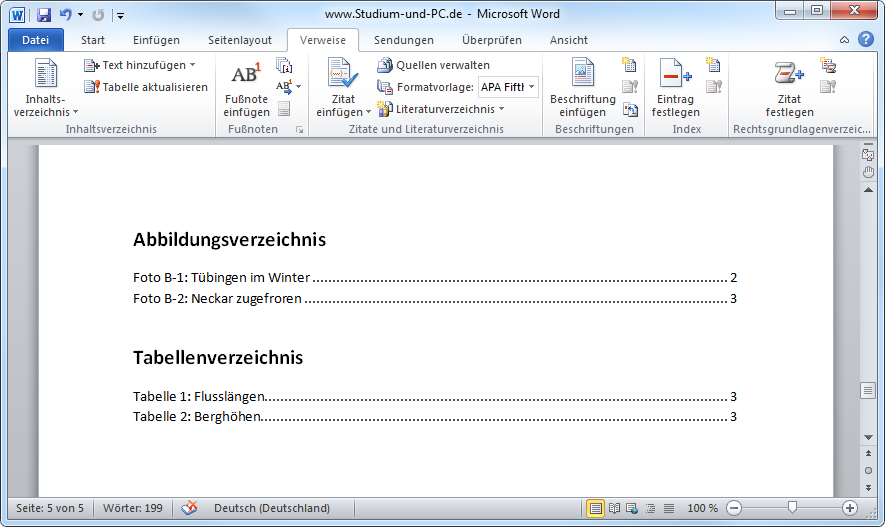
Task: Click insert Rechtsgrundlagenverzeichnis icon
Action: click(828, 65)
